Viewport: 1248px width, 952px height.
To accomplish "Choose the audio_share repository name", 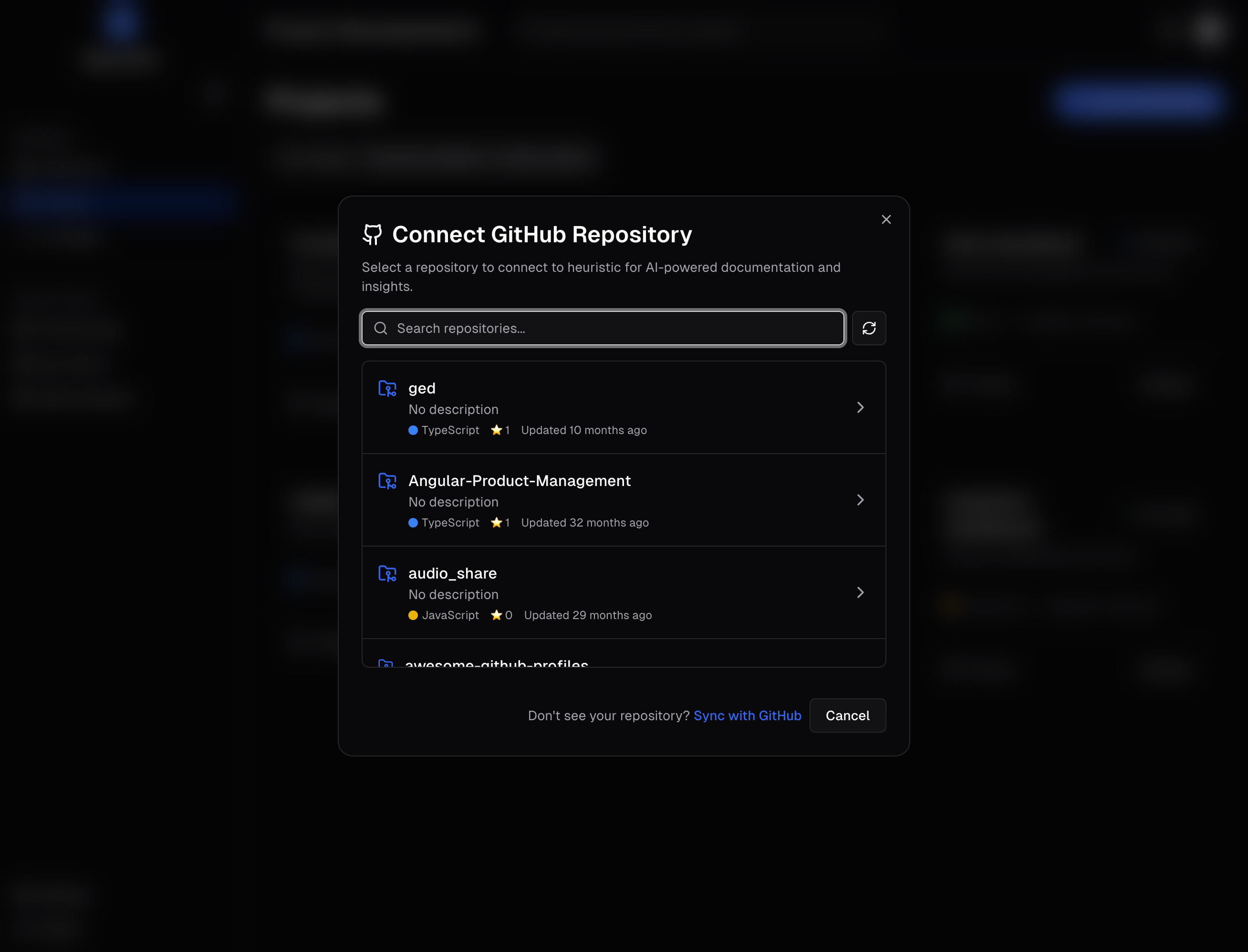I will (452, 573).
